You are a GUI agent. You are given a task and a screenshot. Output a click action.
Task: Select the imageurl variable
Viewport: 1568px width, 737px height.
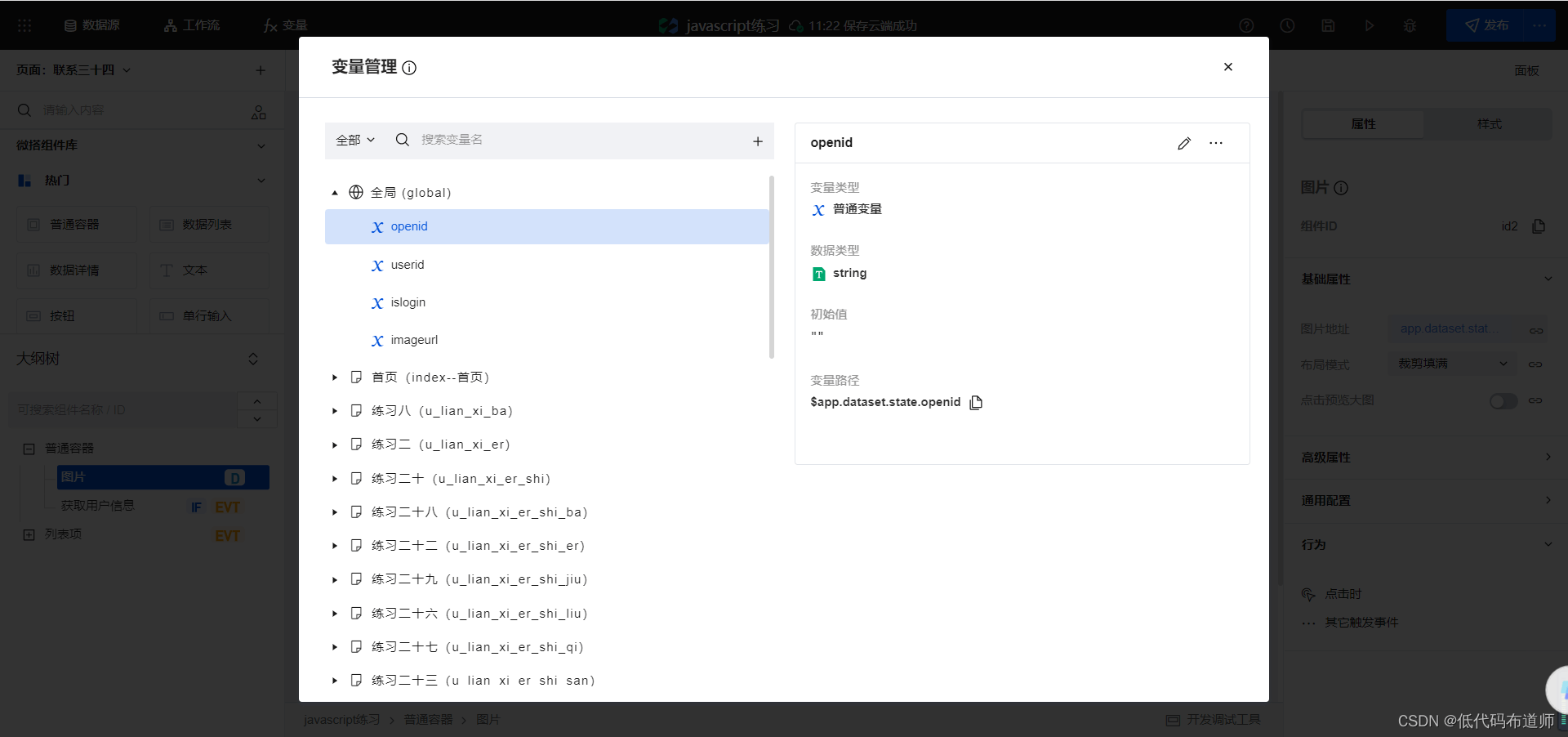413,340
